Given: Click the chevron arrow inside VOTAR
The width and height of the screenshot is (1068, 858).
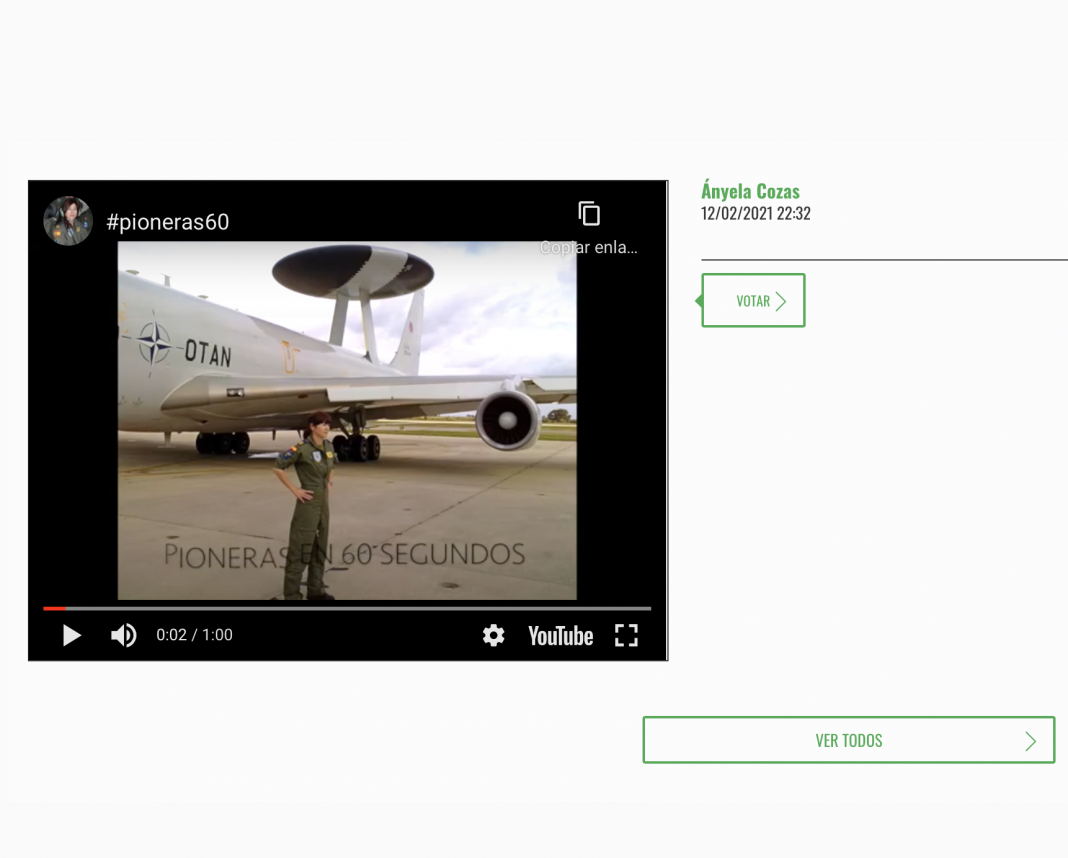Looking at the screenshot, I should [x=781, y=301].
